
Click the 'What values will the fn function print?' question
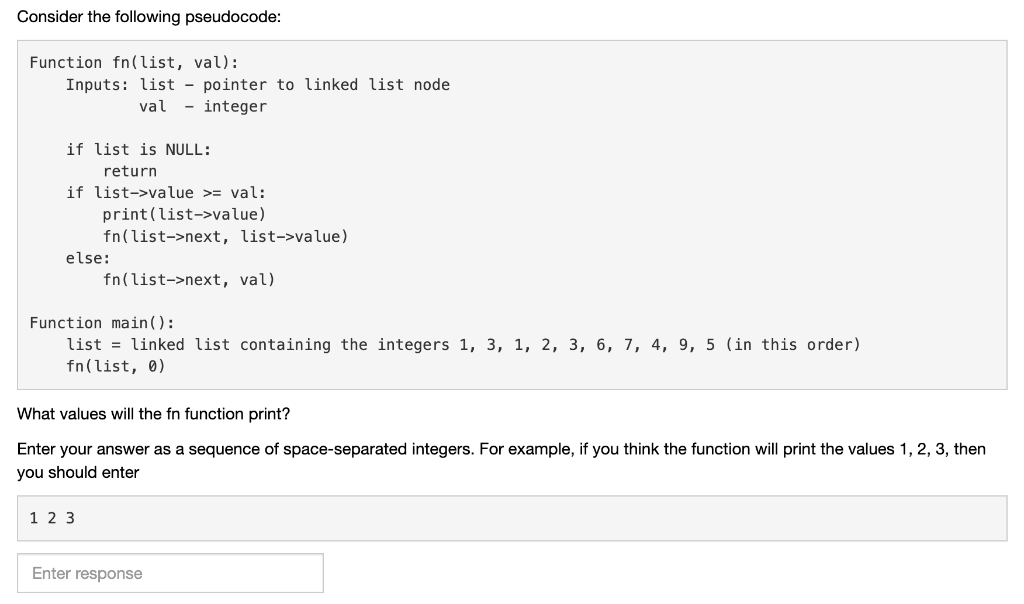click(x=153, y=414)
